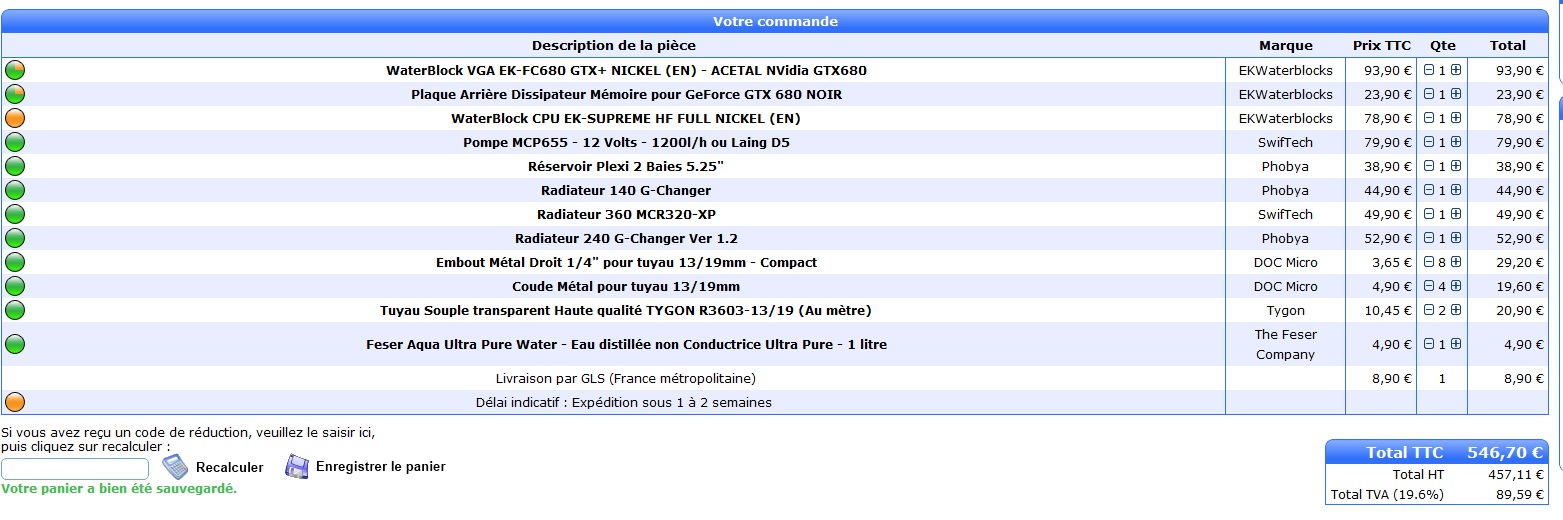Click the Prix TTC column header
1563x520 pixels.
click(1381, 45)
